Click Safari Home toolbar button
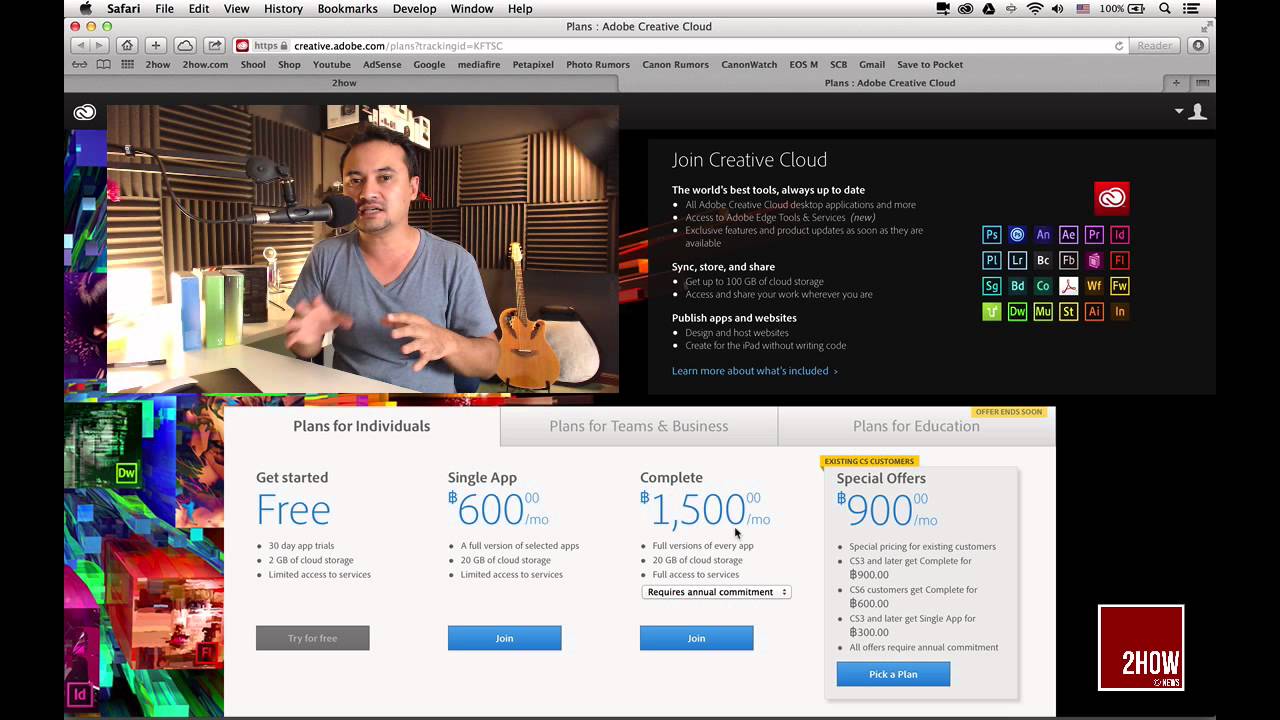Viewport: 1280px width, 720px height. click(126, 45)
